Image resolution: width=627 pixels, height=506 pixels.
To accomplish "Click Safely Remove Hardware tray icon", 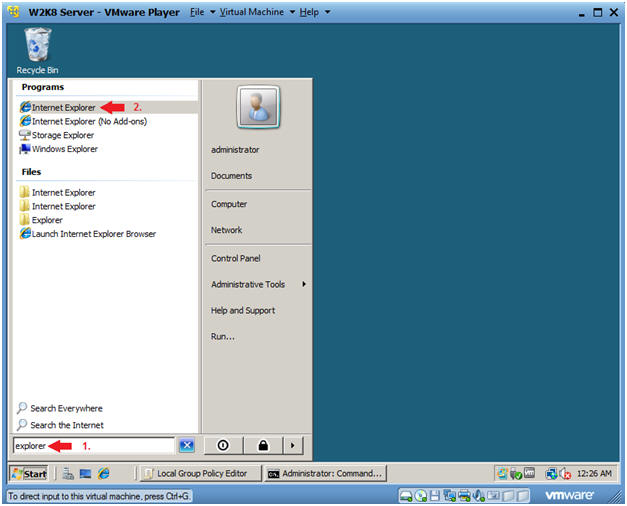I will [x=516, y=474].
